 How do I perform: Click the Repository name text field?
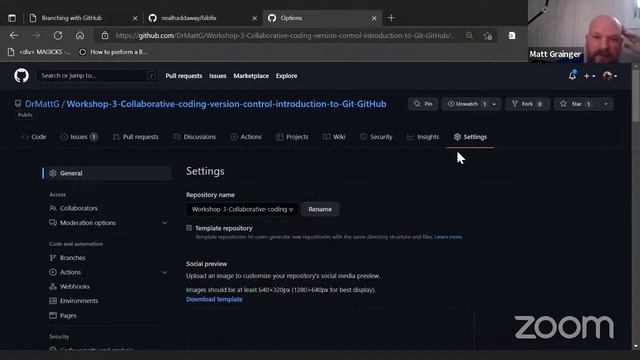pos(242,209)
